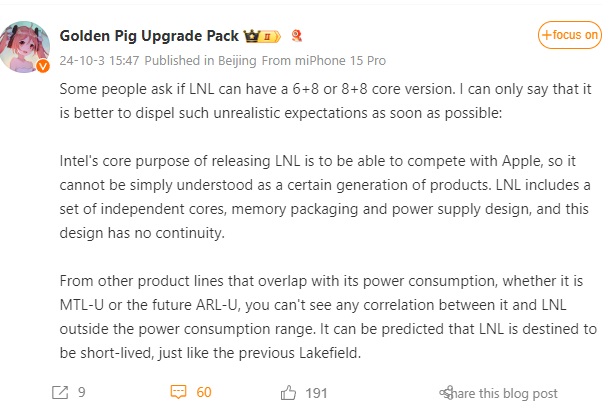610x410 pixels.
Task: Open the 24-10-3 15:47 timestamp link
Action: coord(99,61)
